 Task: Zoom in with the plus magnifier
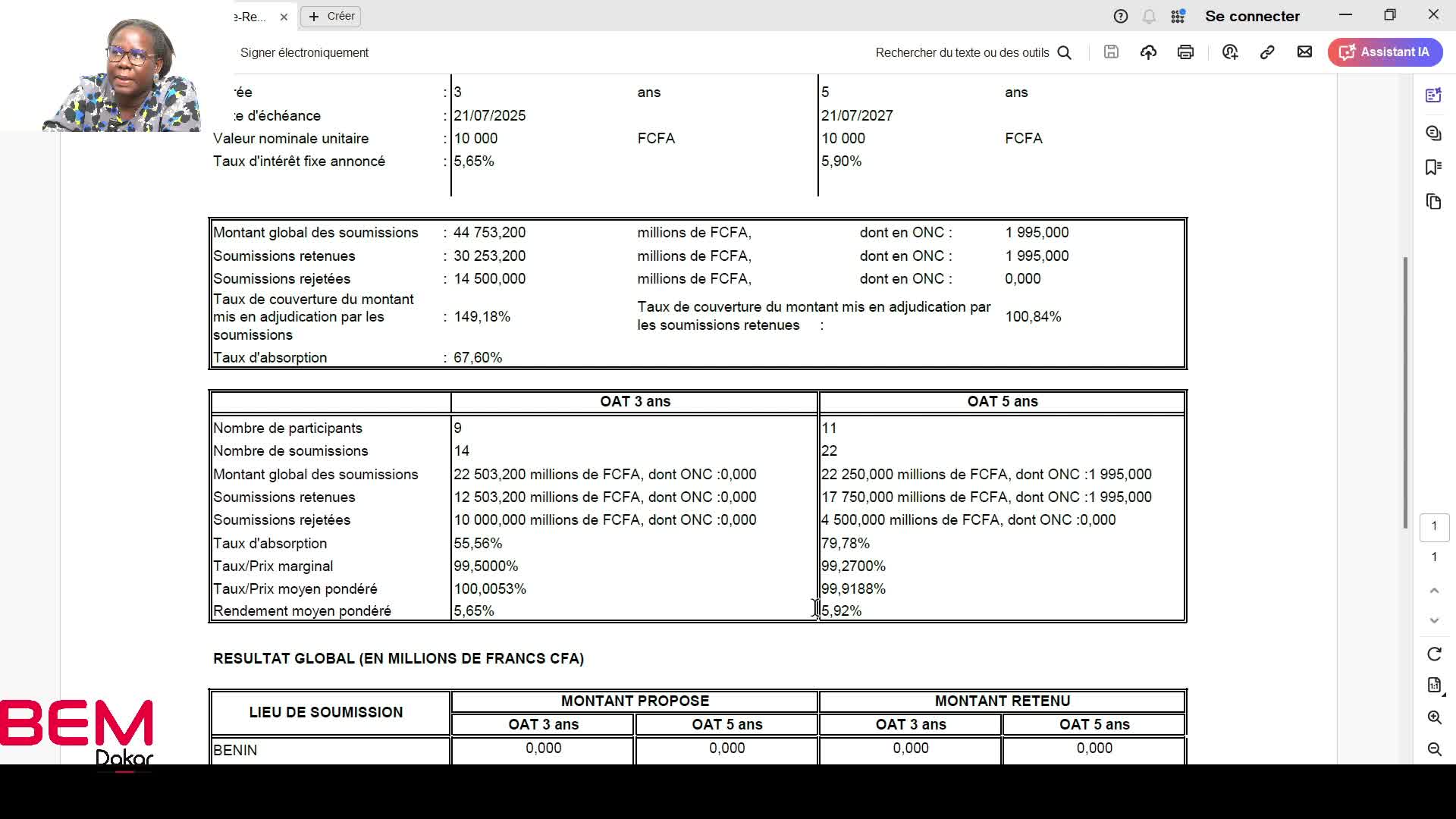click(1434, 717)
